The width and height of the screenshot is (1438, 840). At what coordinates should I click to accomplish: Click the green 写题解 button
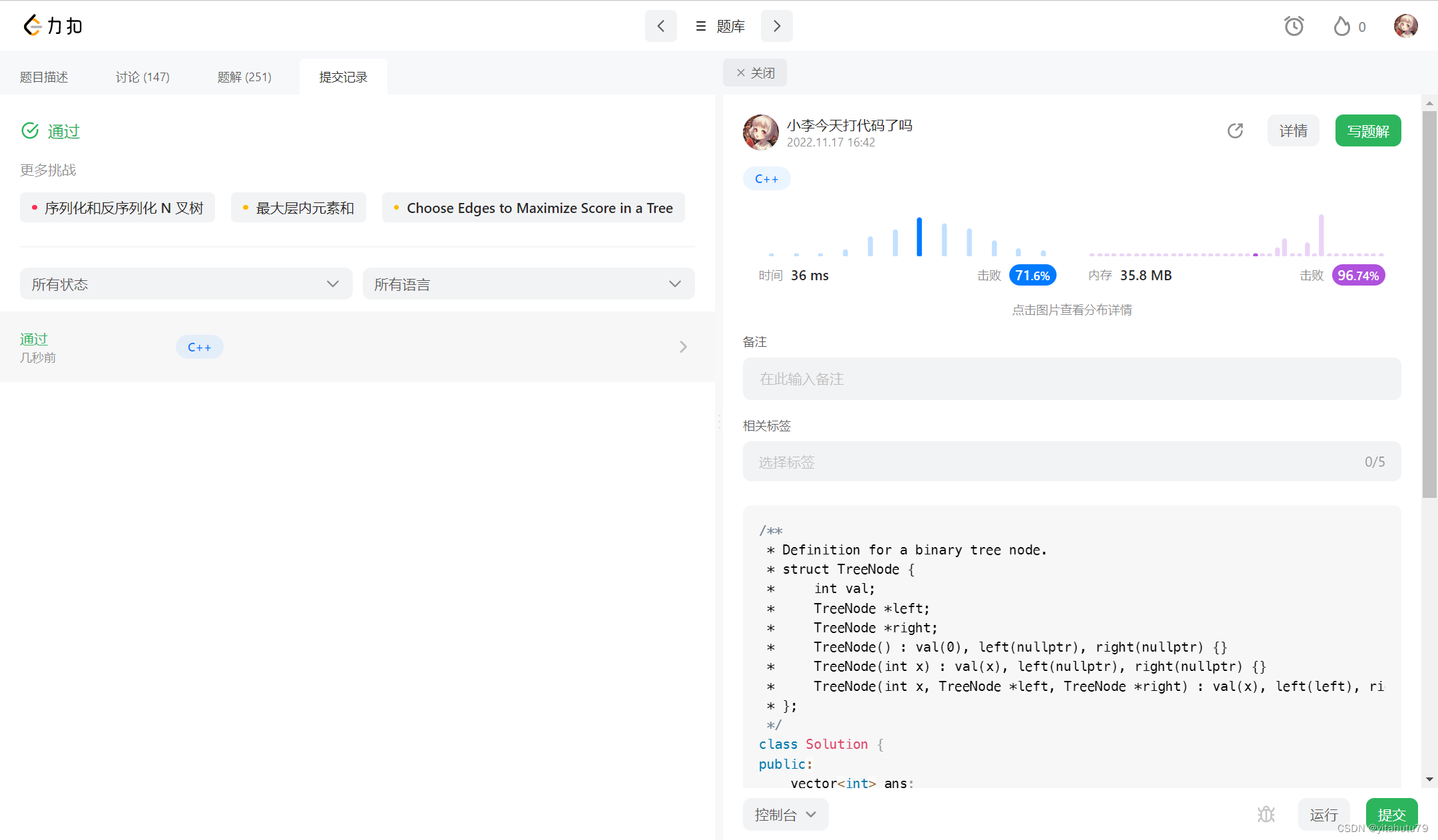click(x=1367, y=130)
